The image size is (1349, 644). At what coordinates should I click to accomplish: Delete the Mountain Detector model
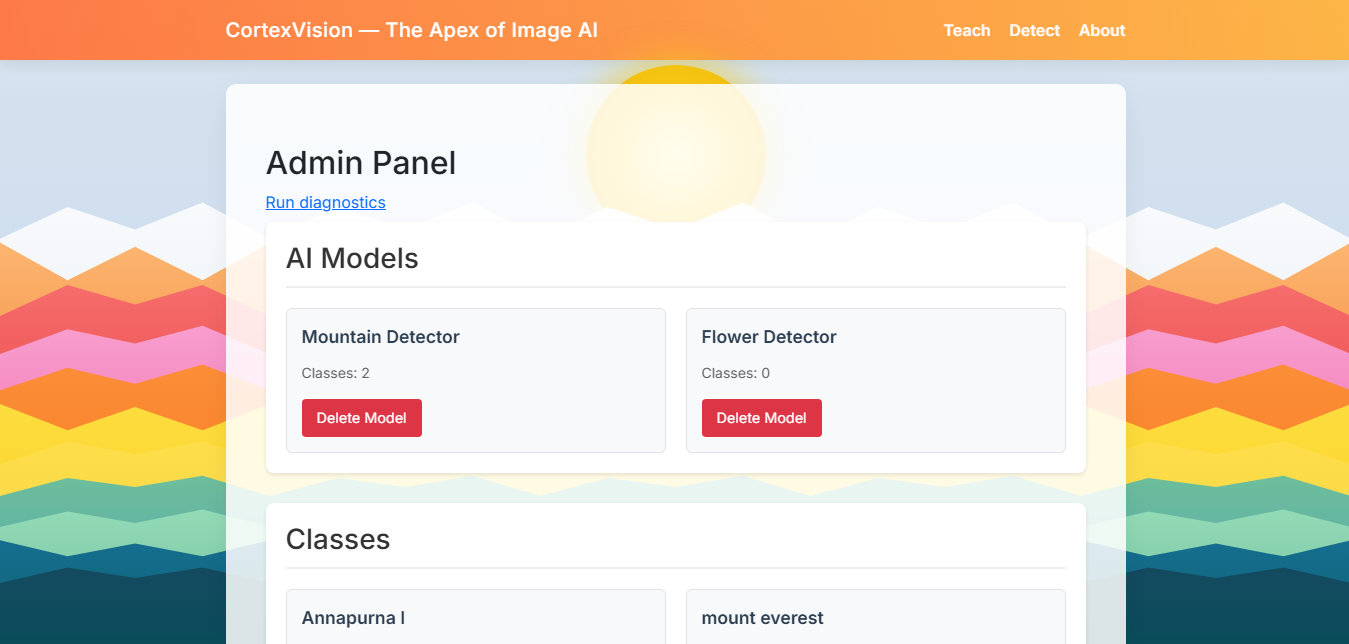361,418
